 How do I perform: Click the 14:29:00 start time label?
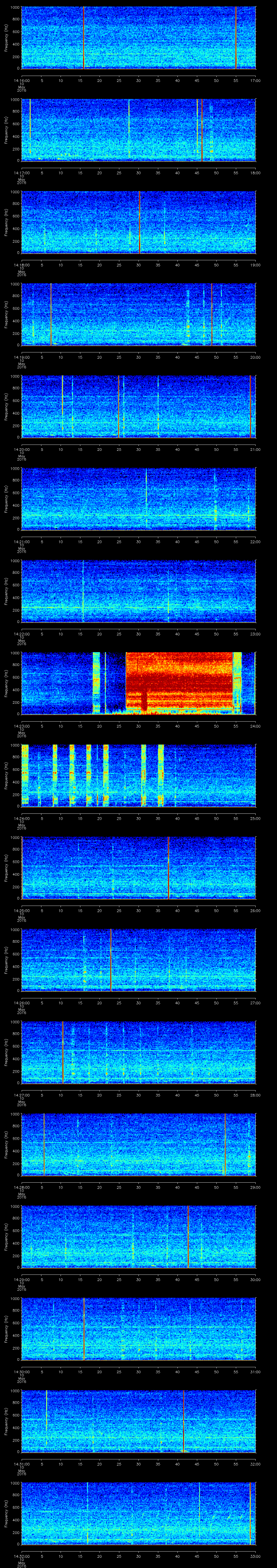(21, 1279)
